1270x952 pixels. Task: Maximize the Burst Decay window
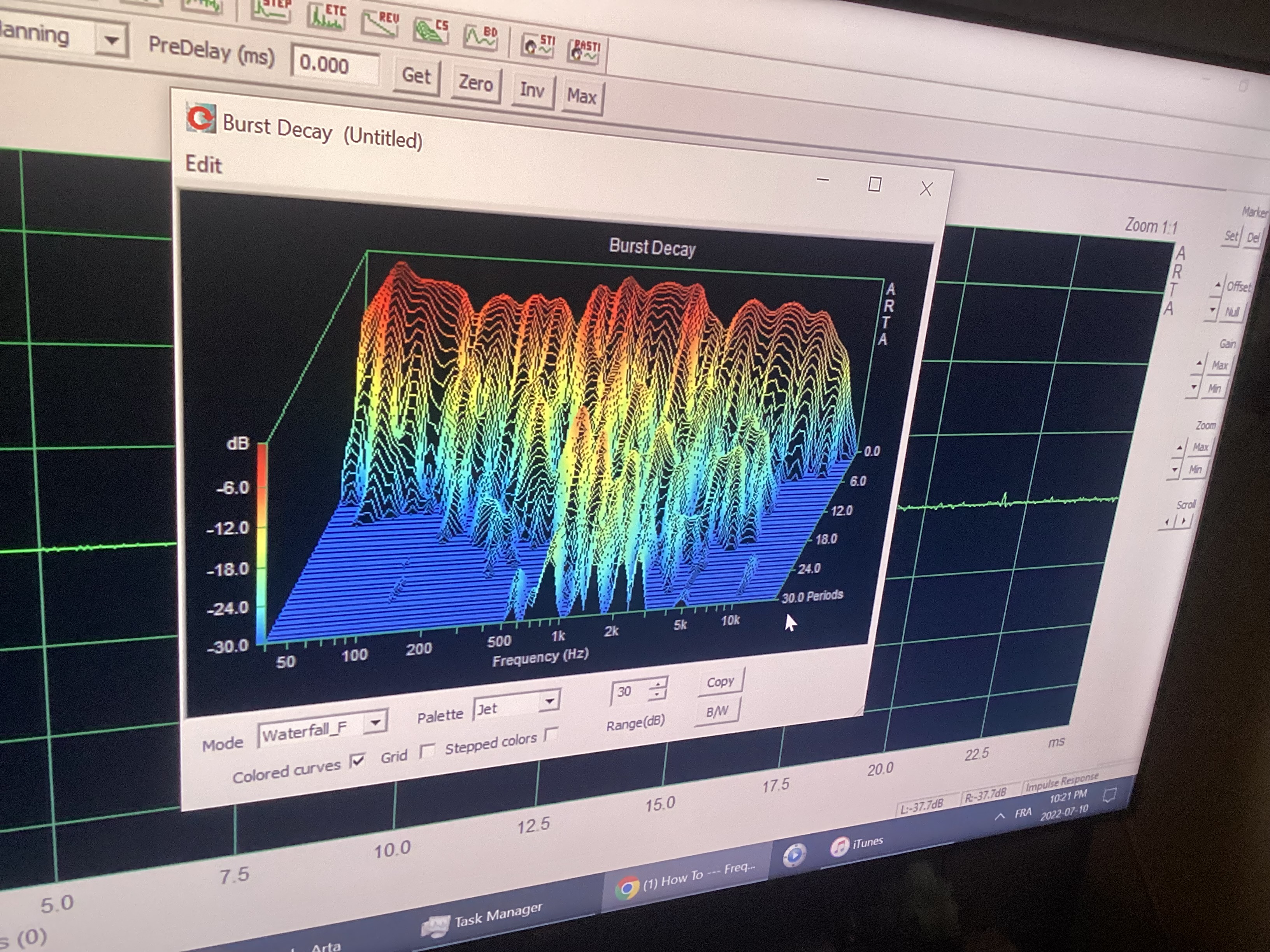(x=874, y=184)
